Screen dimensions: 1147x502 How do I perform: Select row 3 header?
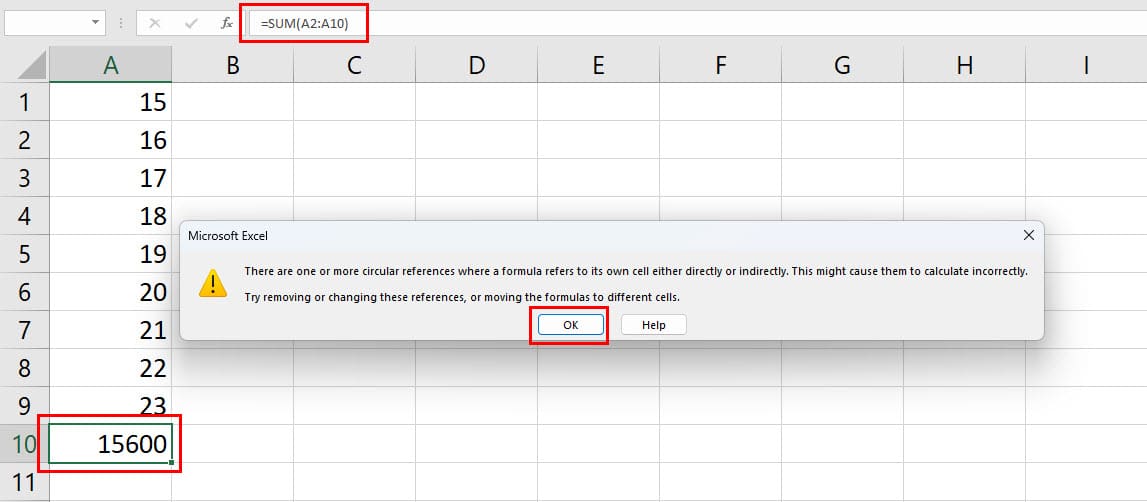point(25,178)
